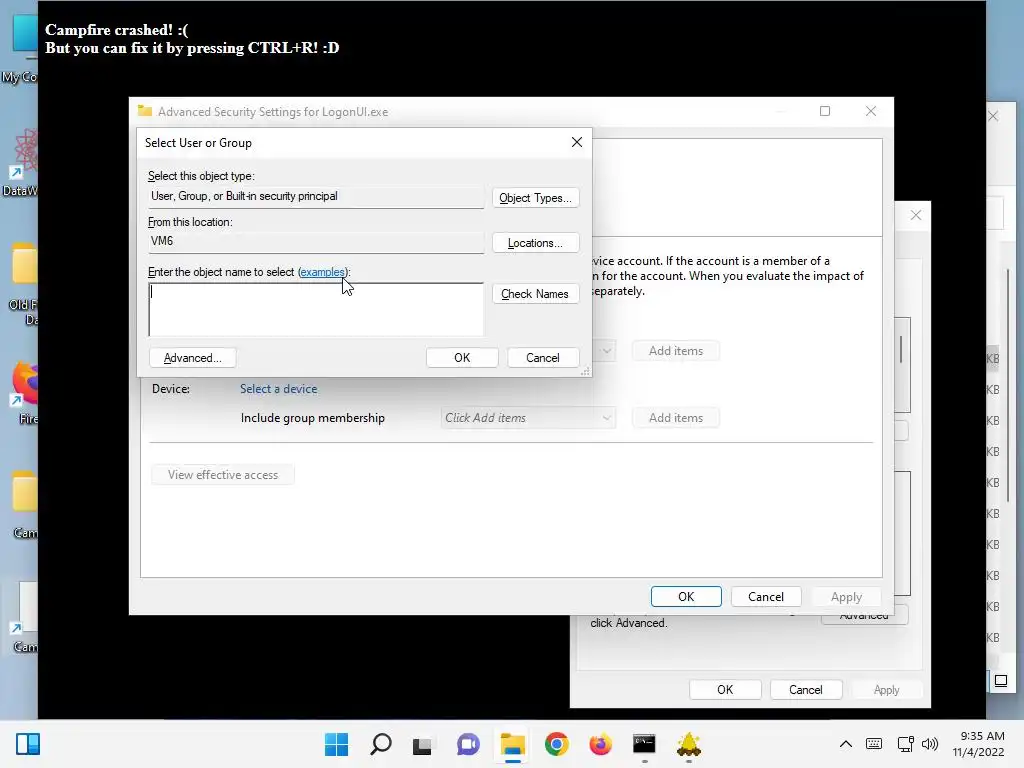1024x768 pixels.
Task: Confirm Select User or Group with OK
Action: 462,358
